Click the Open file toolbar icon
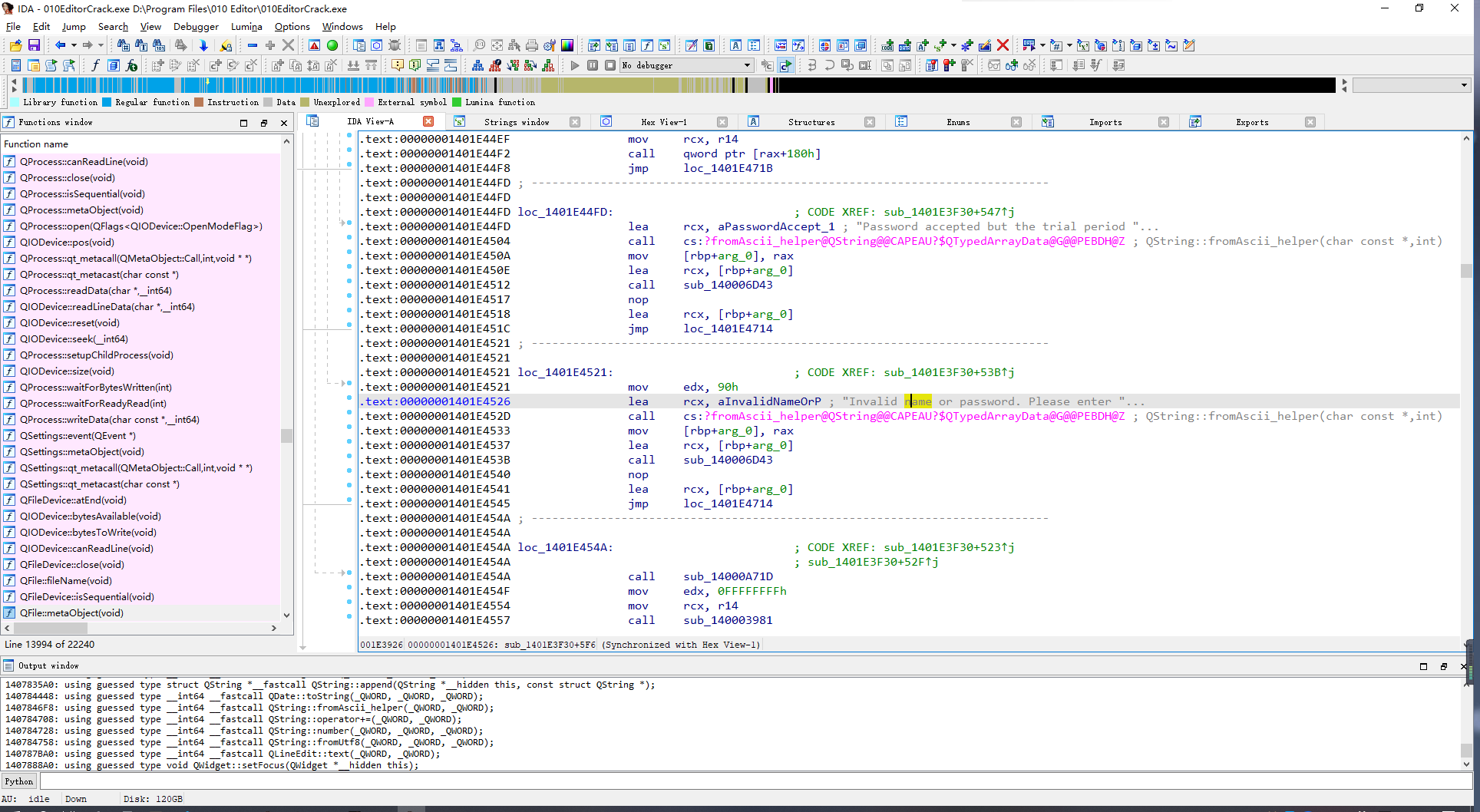Image resolution: width=1480 pixels, height=812 pixels. 15,45
